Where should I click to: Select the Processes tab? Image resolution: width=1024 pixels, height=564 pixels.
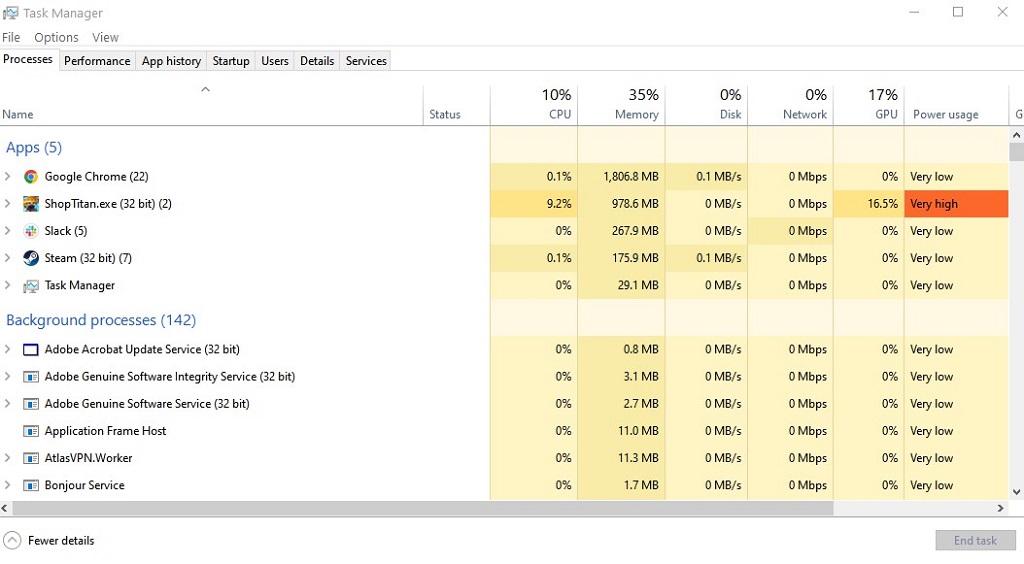(28, 59)
